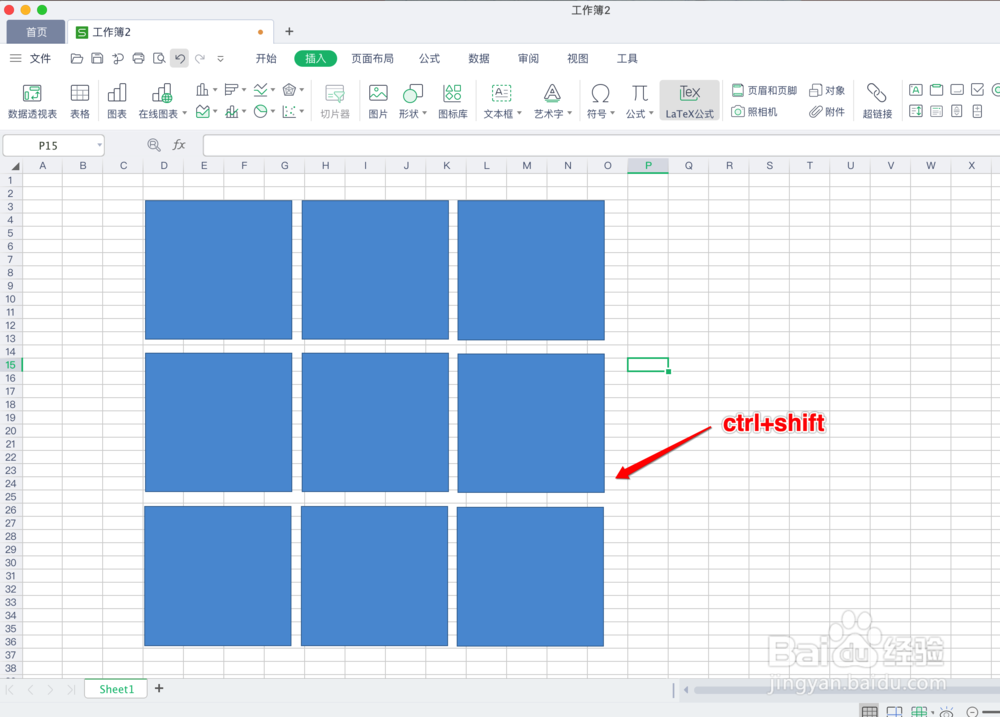
Task: Open the 审阅 ribbon tab
Action: (528, 59)
